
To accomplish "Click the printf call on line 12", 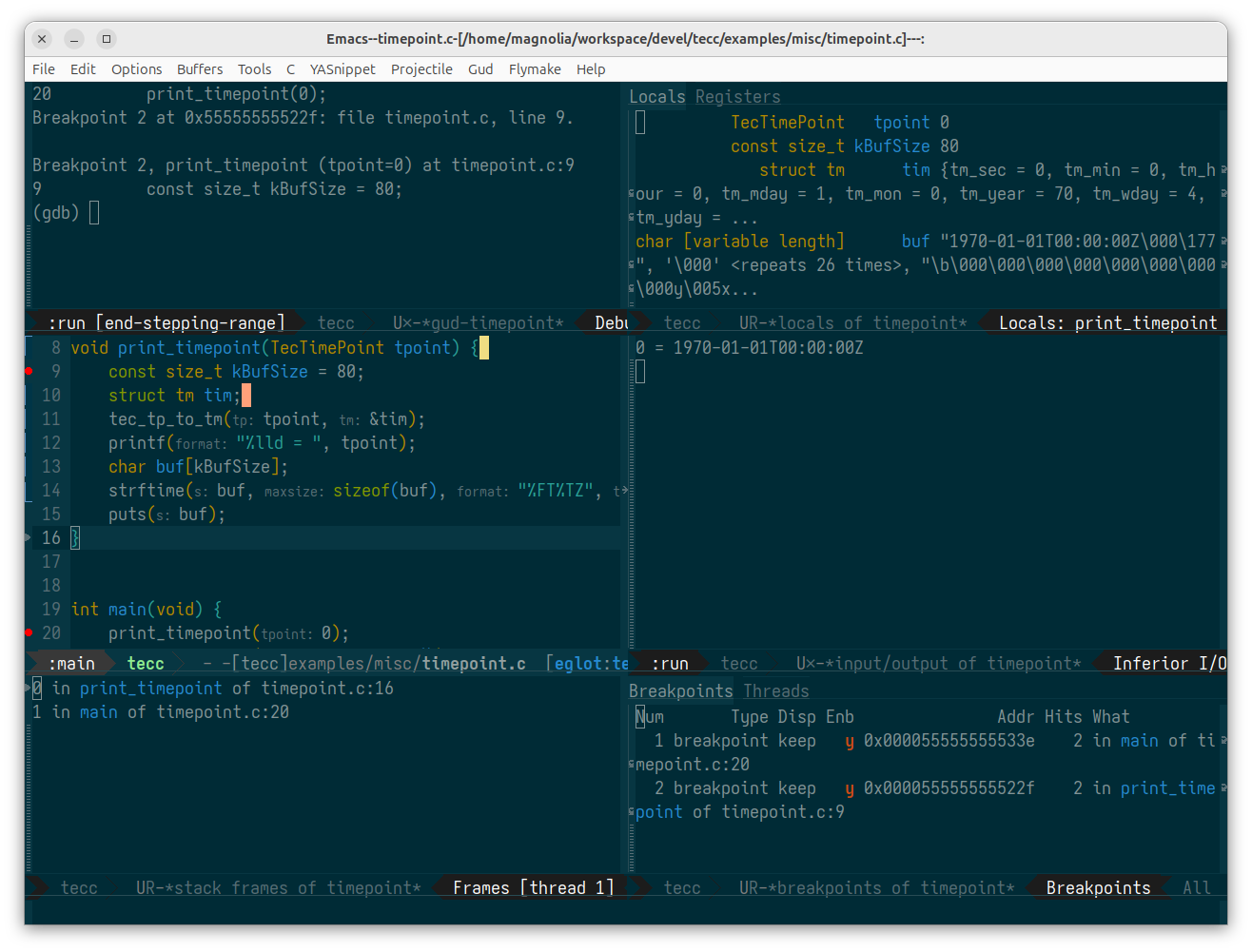I will 137,443.
